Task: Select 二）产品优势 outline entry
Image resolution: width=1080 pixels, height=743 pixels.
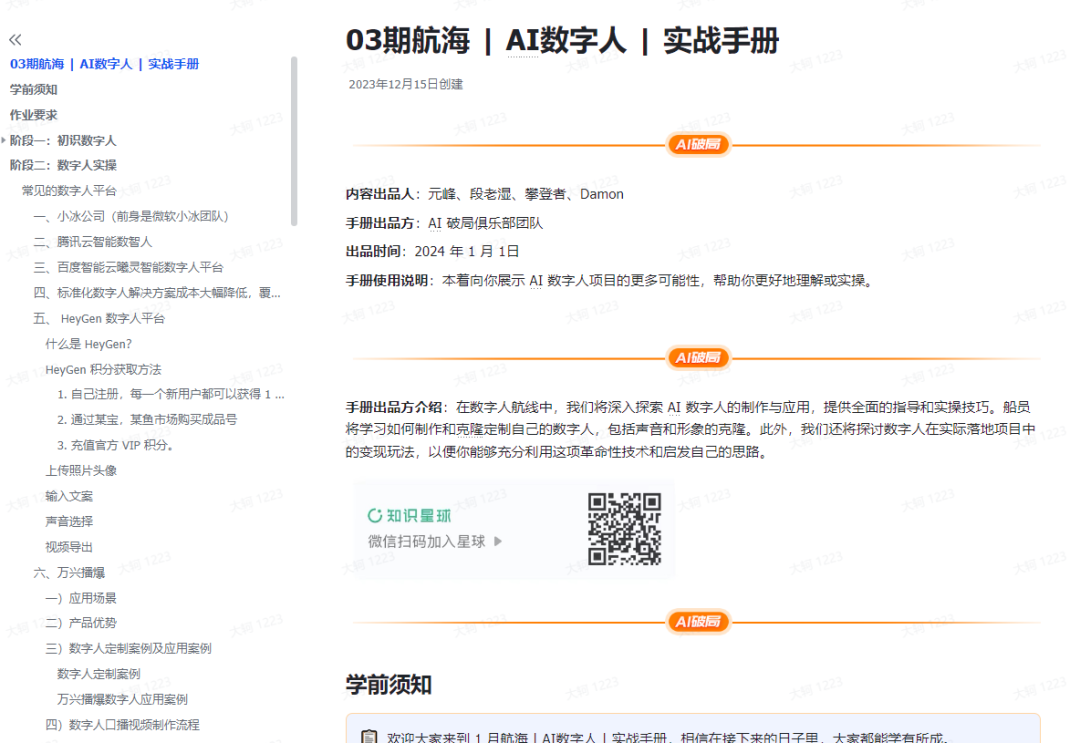Action: [x=81, y=622]
